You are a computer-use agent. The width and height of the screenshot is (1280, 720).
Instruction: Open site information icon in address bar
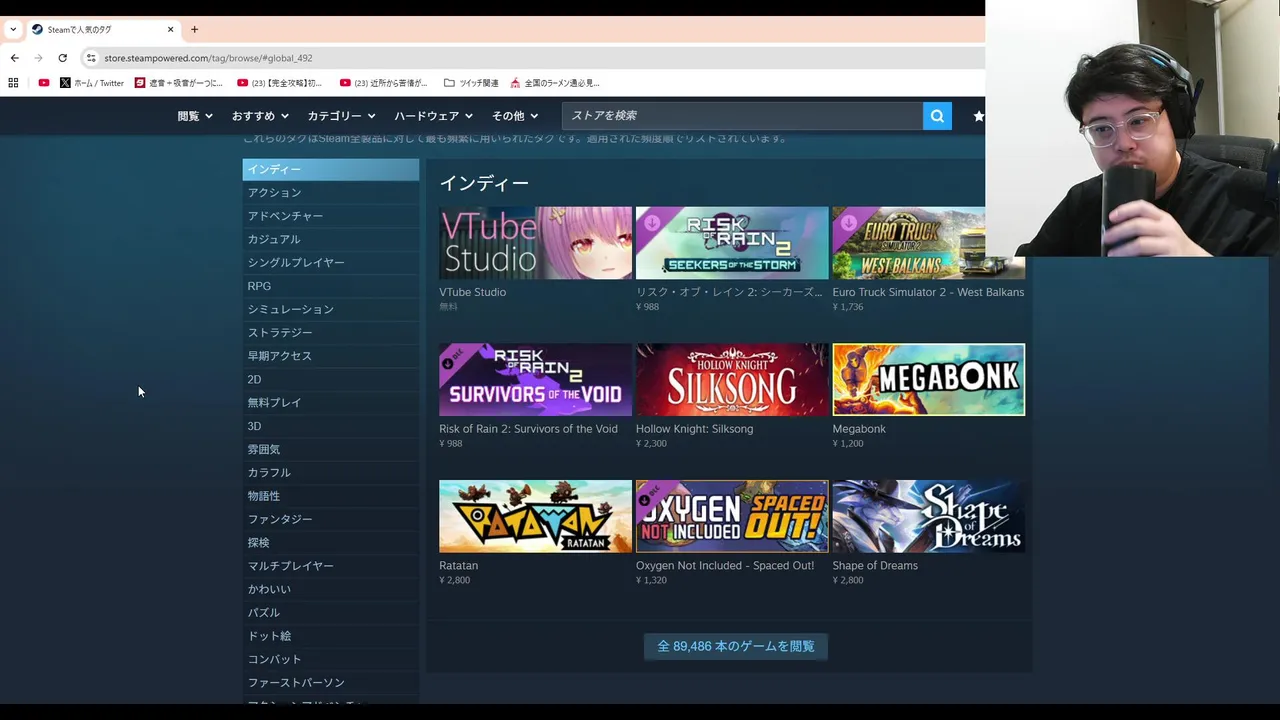point(91,58)
